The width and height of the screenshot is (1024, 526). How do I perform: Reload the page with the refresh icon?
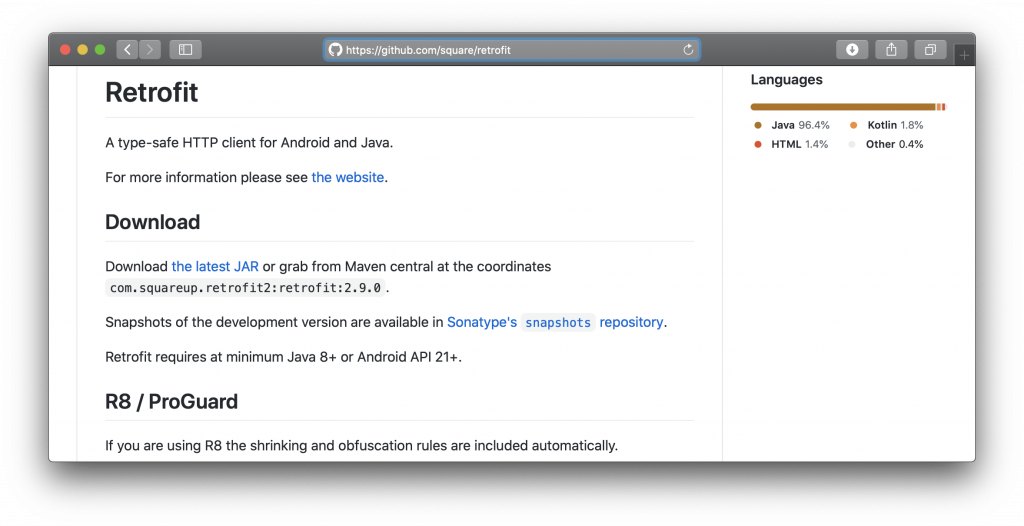[x=688, y=50]
